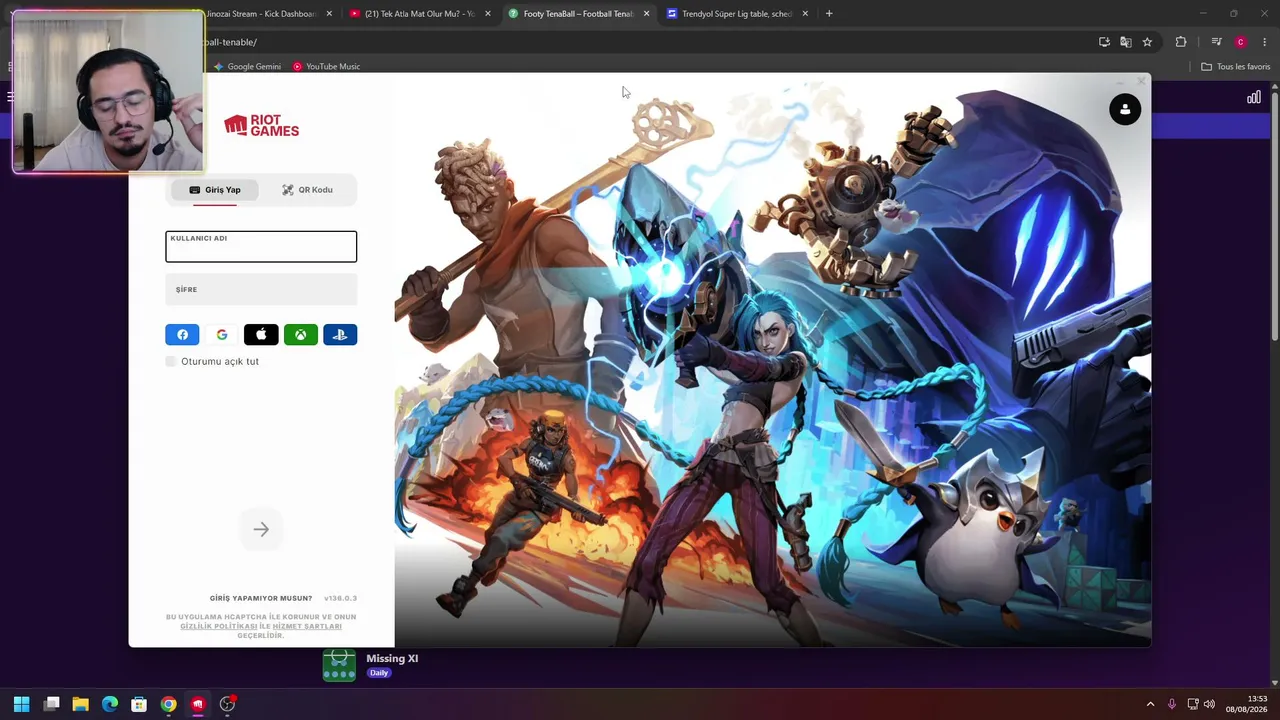Click the webcam overlay thumbnail
1280x720 pixels.
point(108,92)
